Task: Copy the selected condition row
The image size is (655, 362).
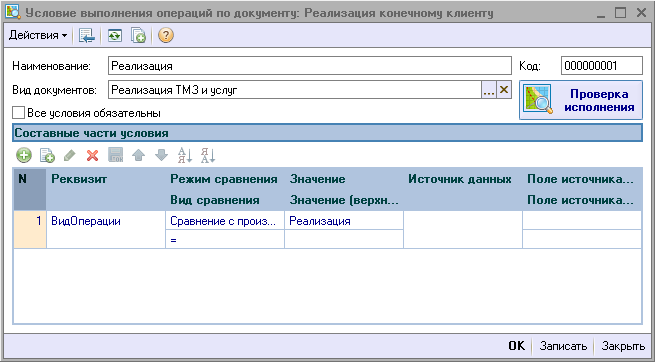Action: tap(47, 156)
